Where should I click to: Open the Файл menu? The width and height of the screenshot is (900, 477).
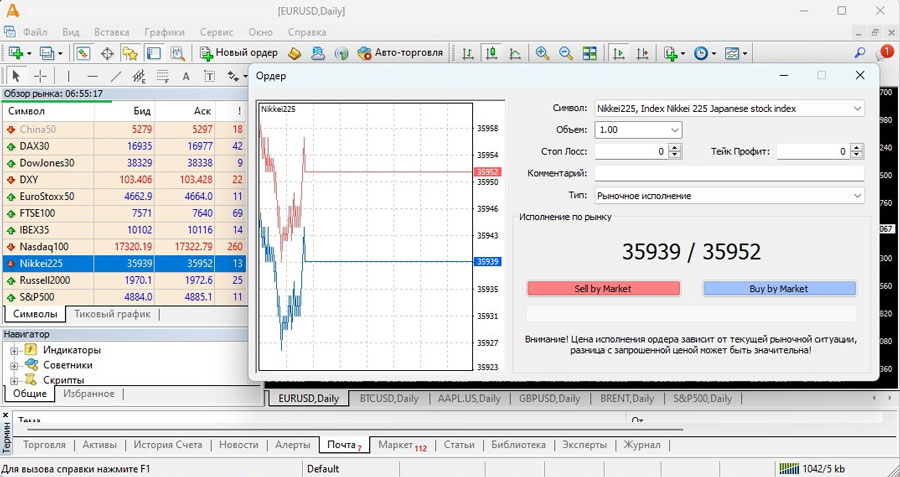(35, 32)
